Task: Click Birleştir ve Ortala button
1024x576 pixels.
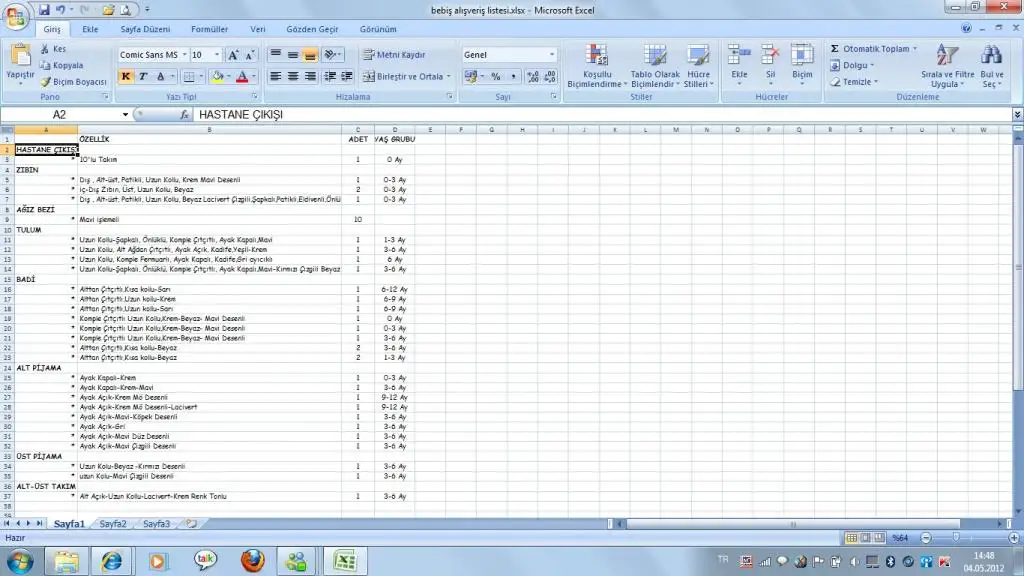Action: point(403,76)
